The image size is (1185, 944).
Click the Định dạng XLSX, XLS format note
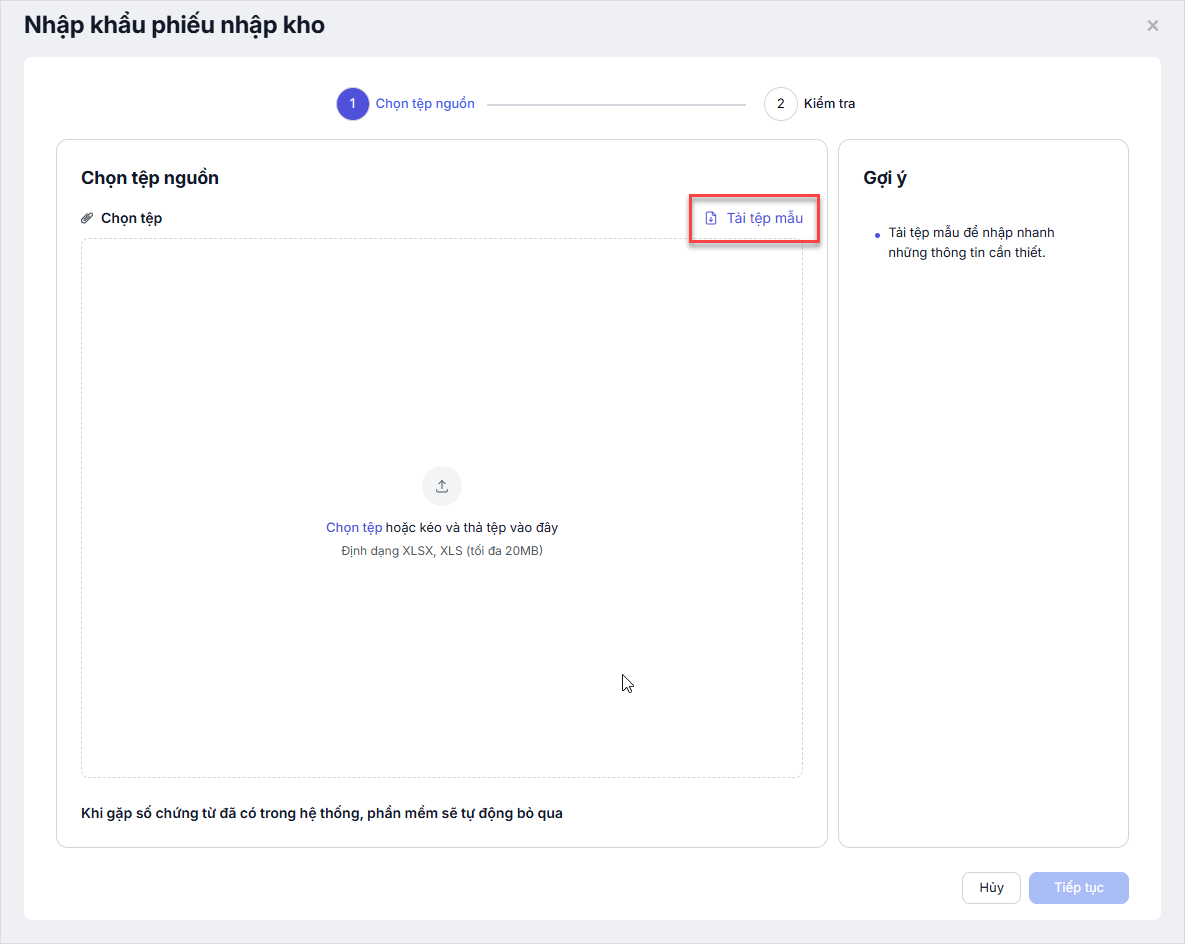pos(442,551)
